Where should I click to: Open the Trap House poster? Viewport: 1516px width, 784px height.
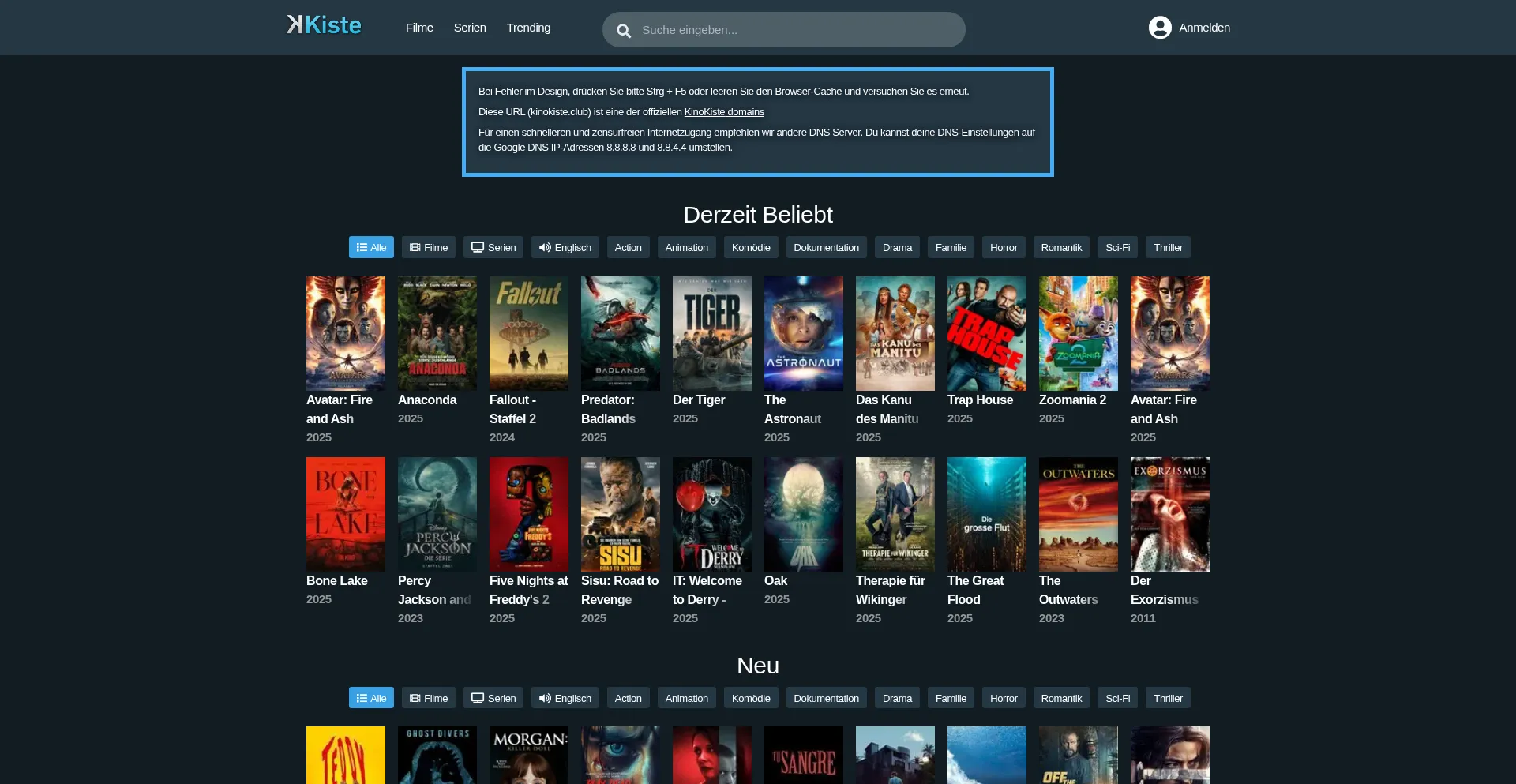click(x=987, y=333)
